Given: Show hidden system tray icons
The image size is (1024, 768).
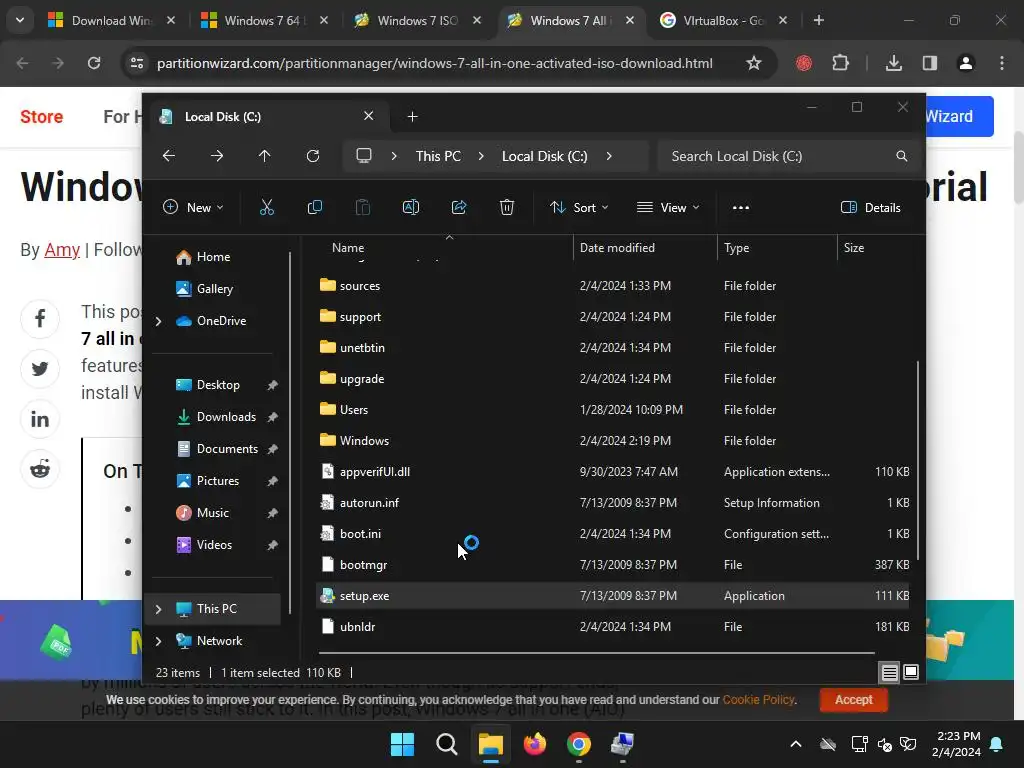Looking at the screenshot, I should tap(795, 744).
